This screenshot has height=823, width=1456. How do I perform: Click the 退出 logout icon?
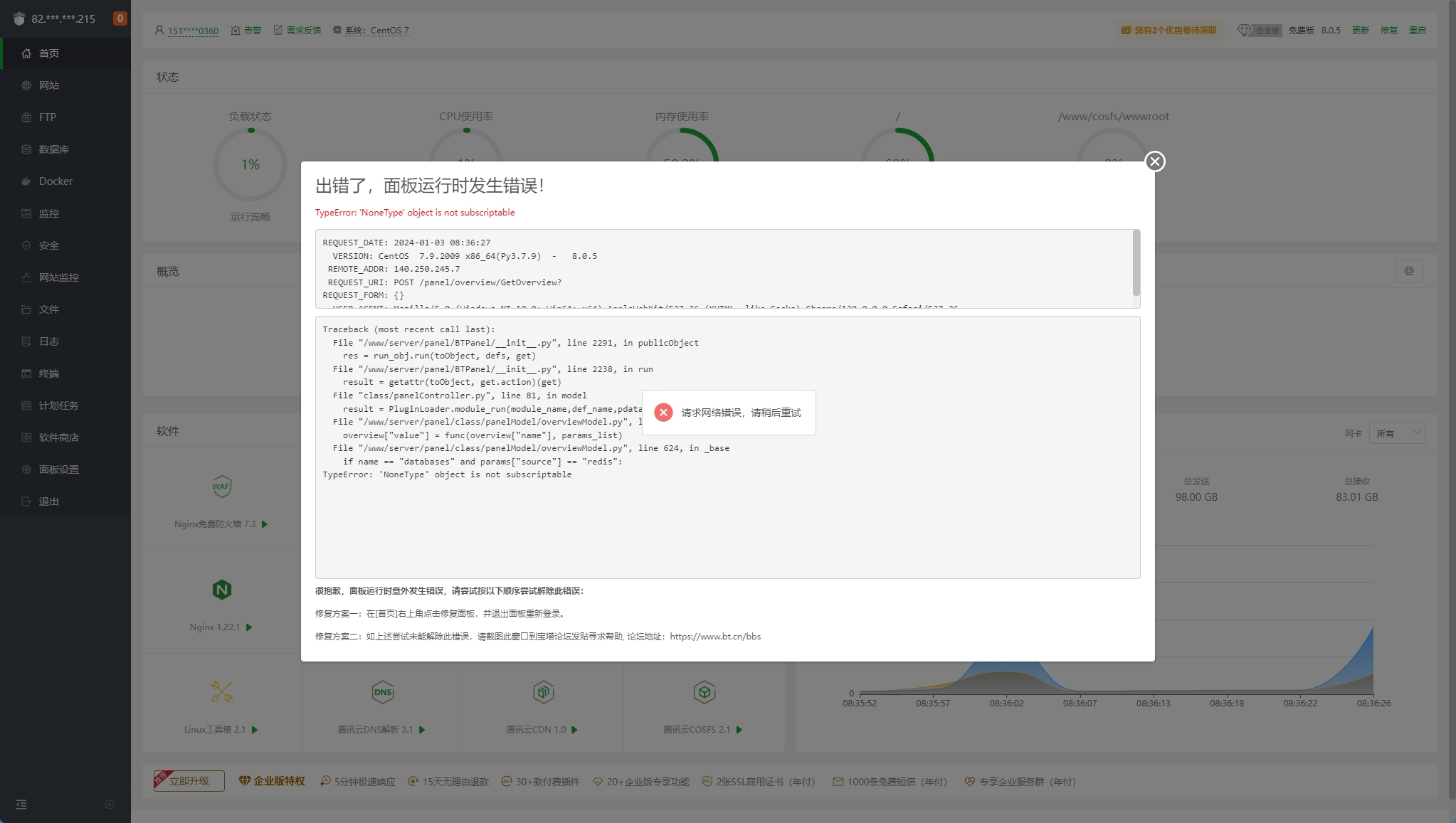tap(26, 501)
